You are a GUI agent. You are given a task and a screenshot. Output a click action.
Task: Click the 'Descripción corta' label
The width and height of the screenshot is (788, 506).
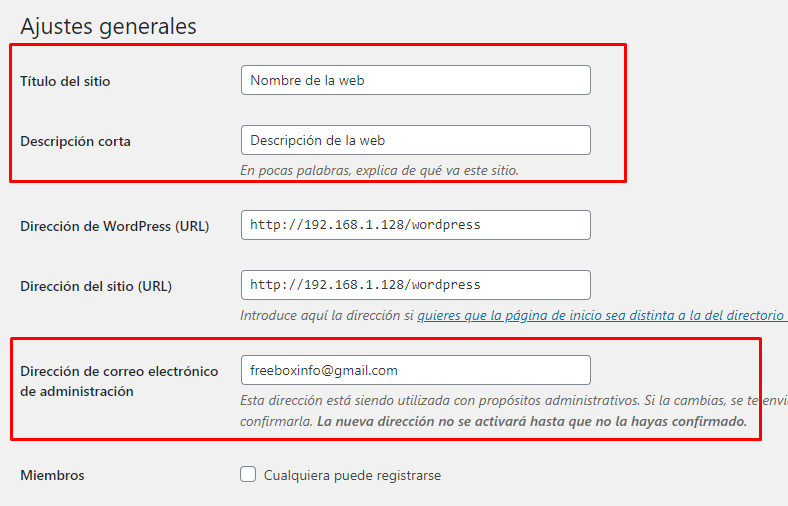point(75,141)
